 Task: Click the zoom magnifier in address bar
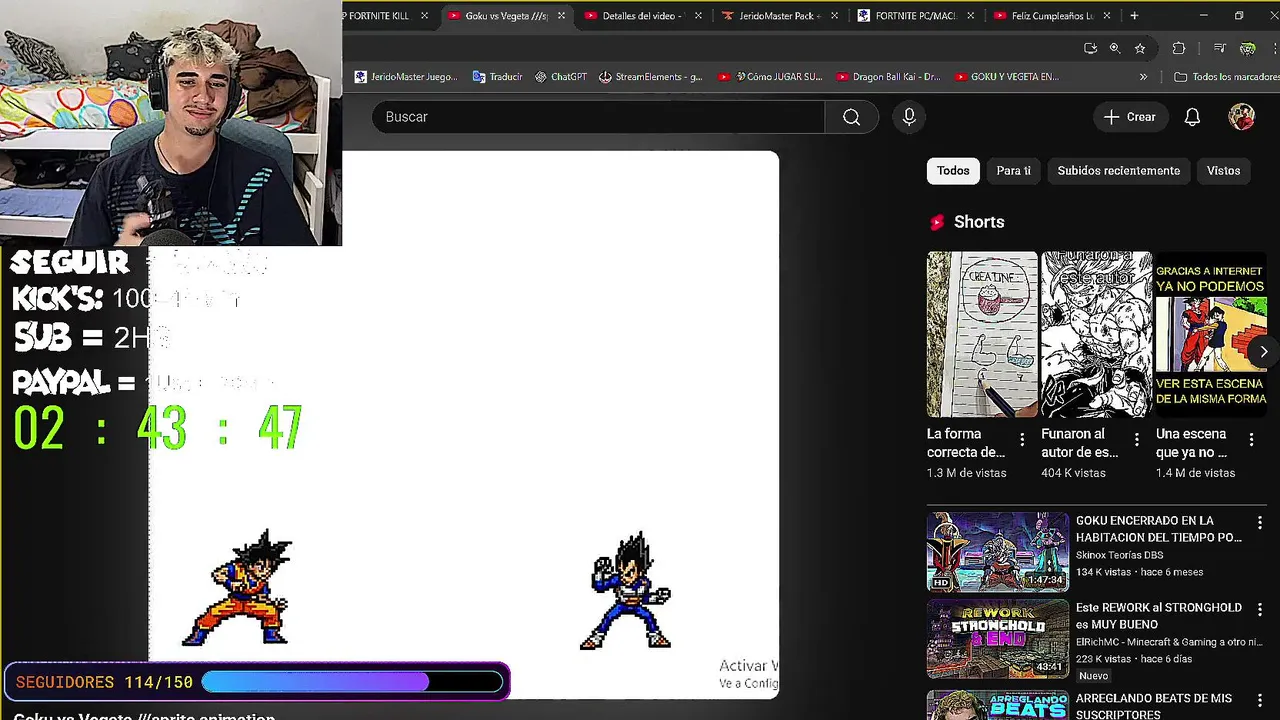pos(1115,48)
